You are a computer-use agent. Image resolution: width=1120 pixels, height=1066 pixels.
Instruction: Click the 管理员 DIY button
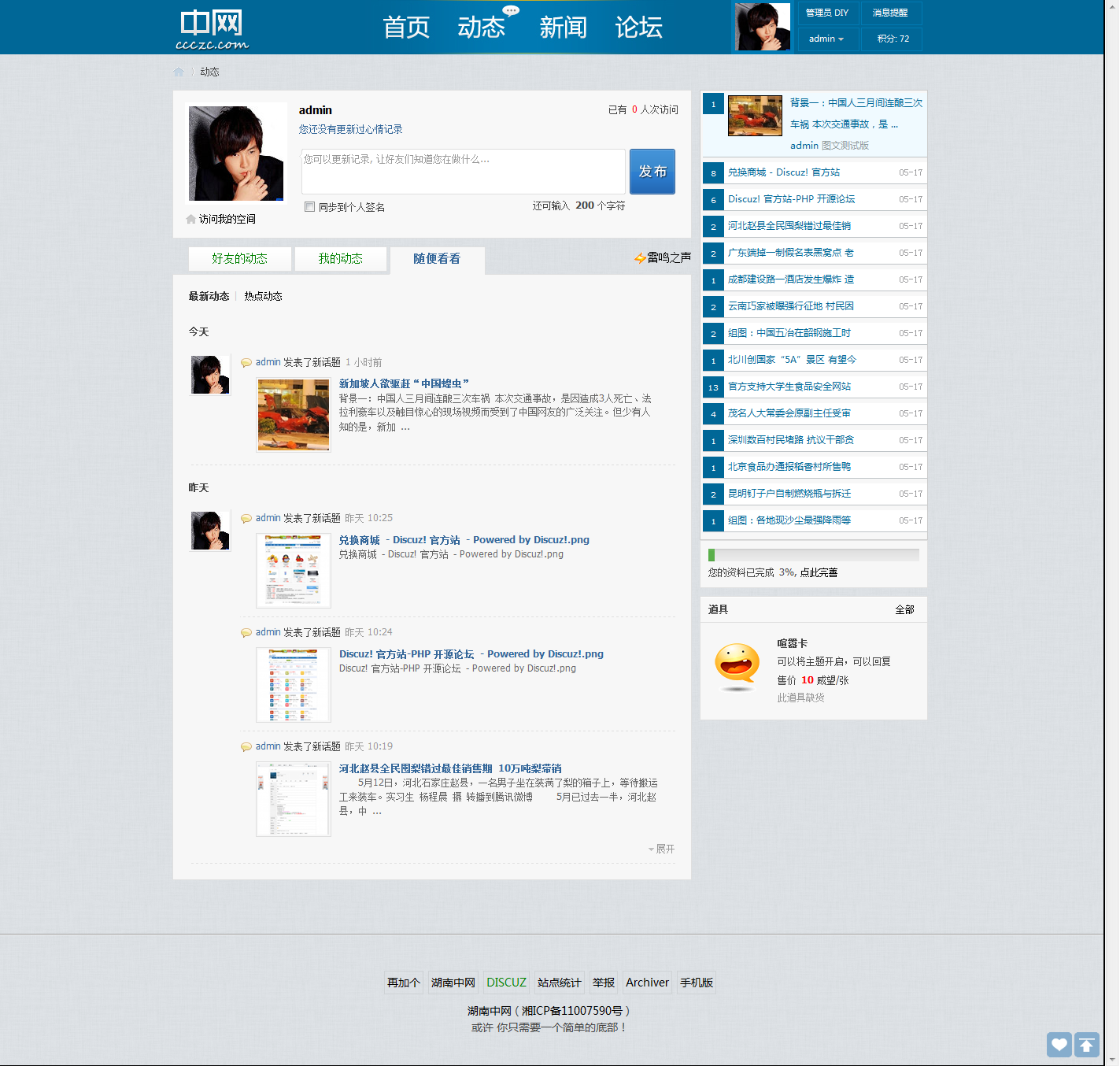826,13
